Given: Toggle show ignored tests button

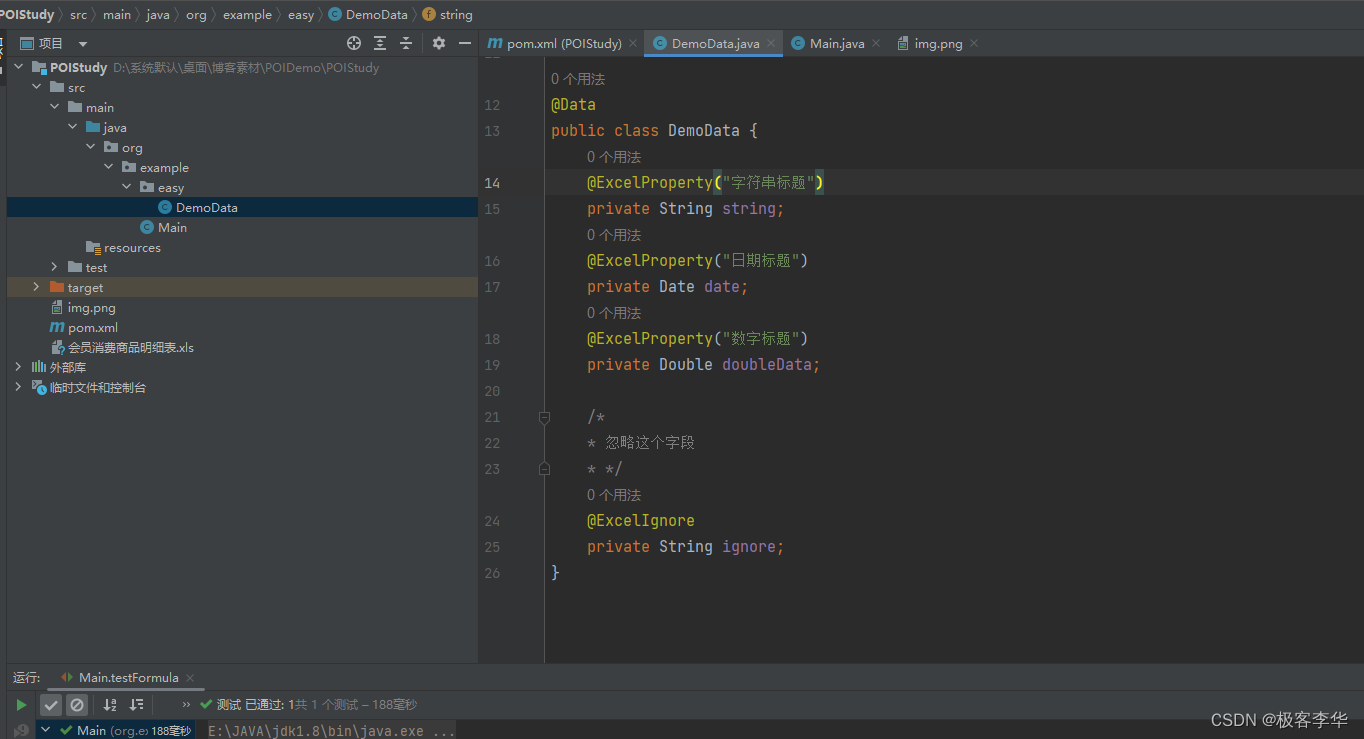Looking at the screenshot, I should click(x=77, y=705).
